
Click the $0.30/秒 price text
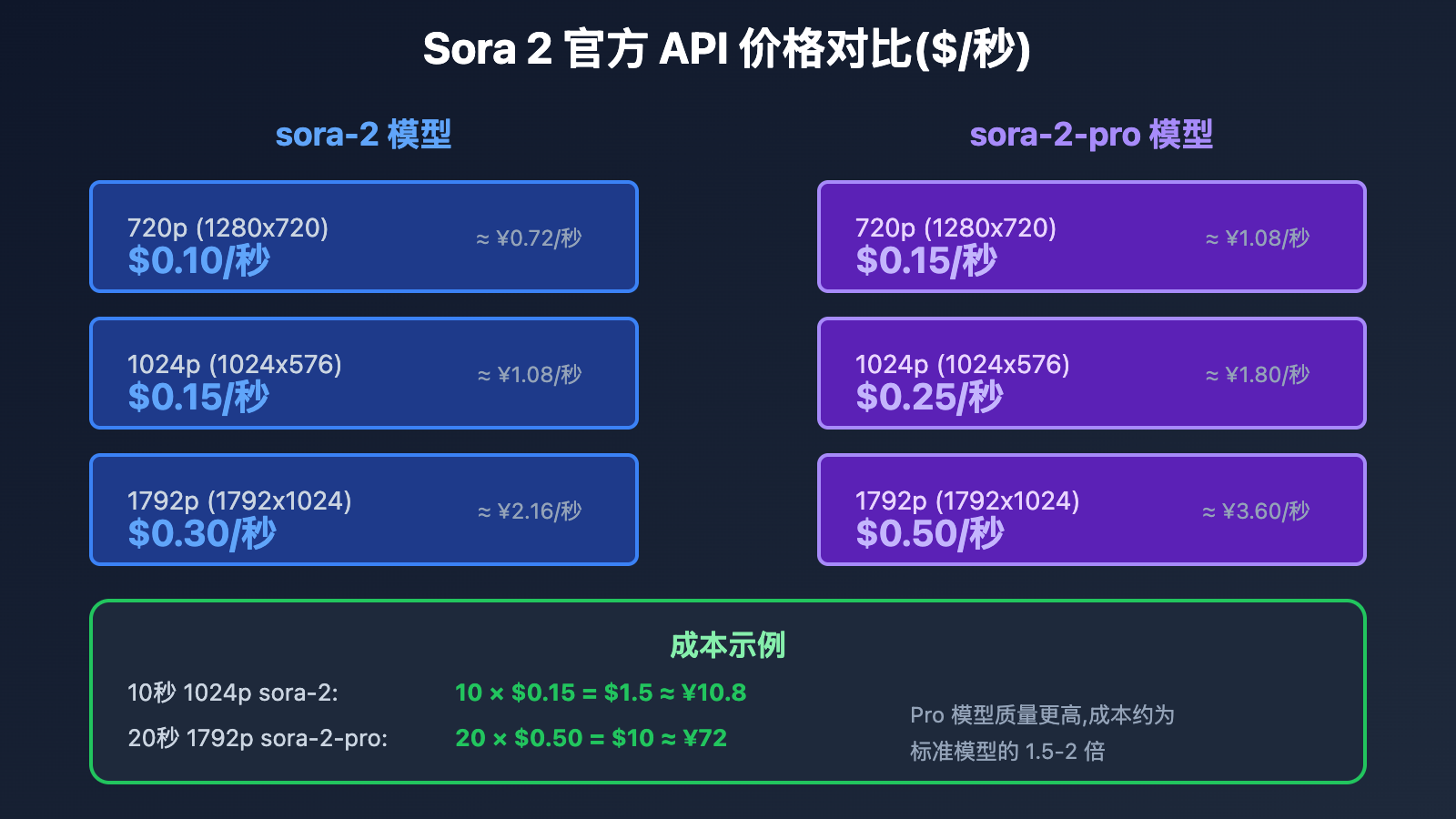201,533
